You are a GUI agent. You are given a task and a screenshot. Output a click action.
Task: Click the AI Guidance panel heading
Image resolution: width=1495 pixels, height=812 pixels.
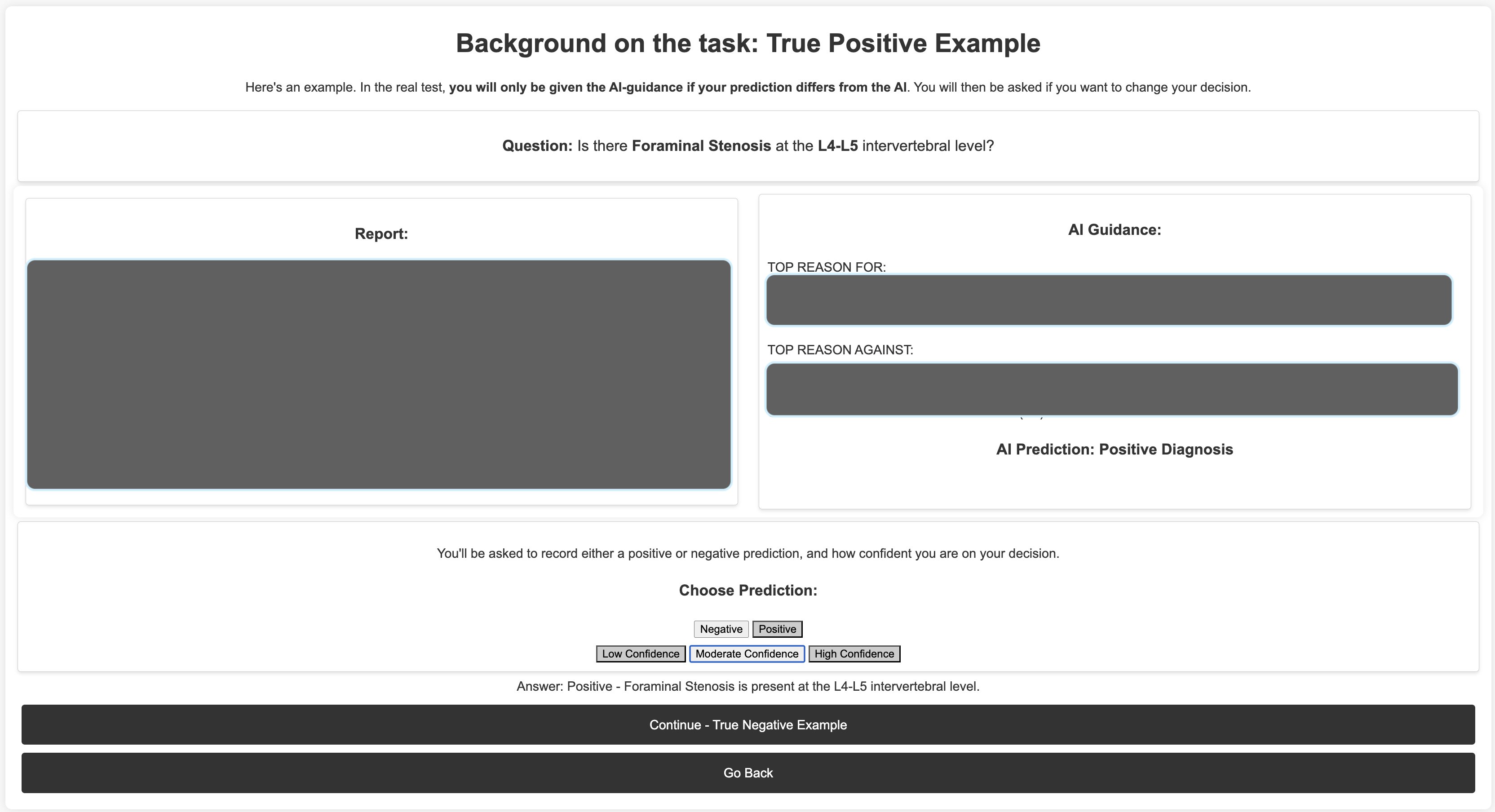tap(1114, 230)
